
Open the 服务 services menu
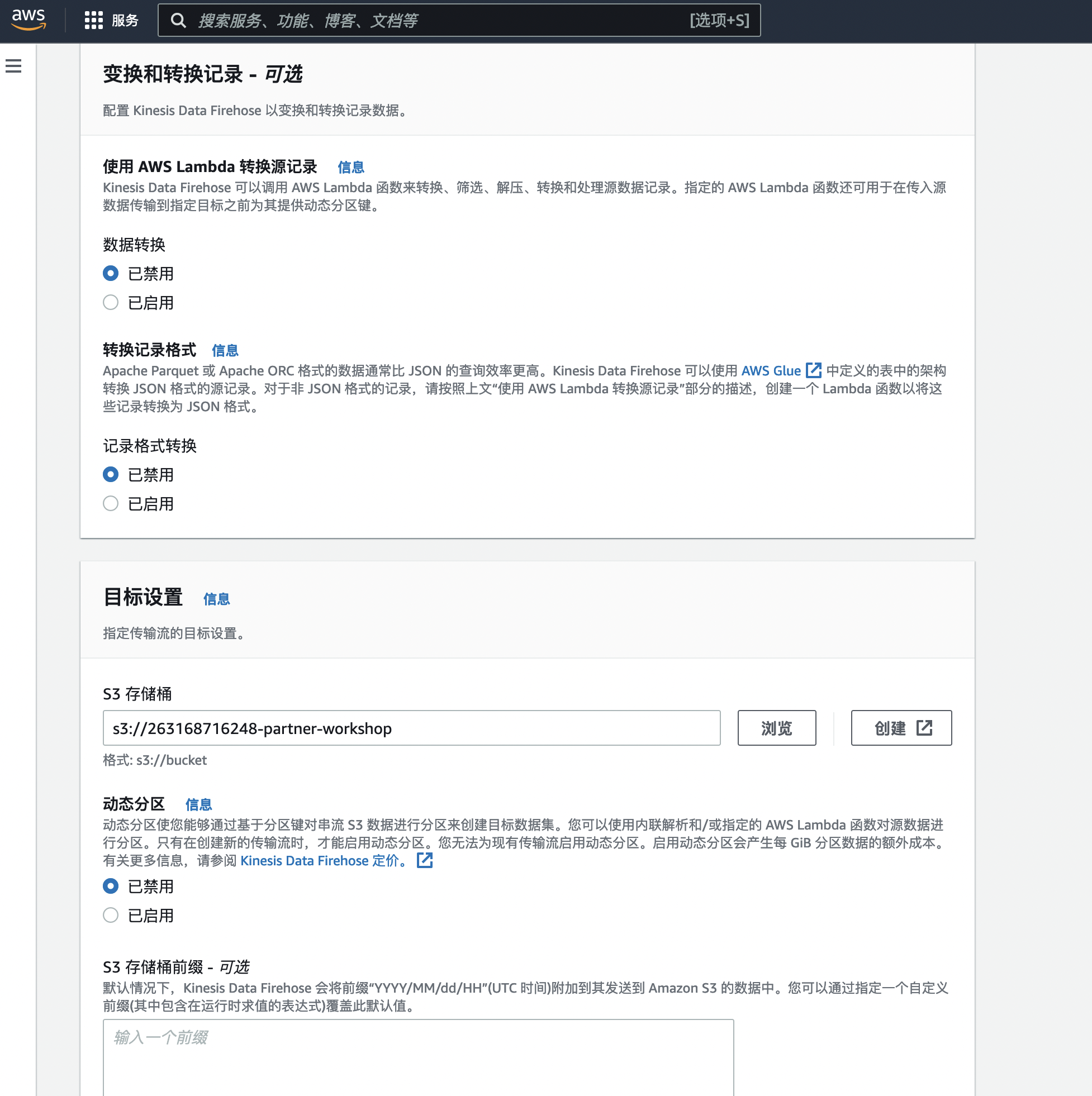click(125, 21)
